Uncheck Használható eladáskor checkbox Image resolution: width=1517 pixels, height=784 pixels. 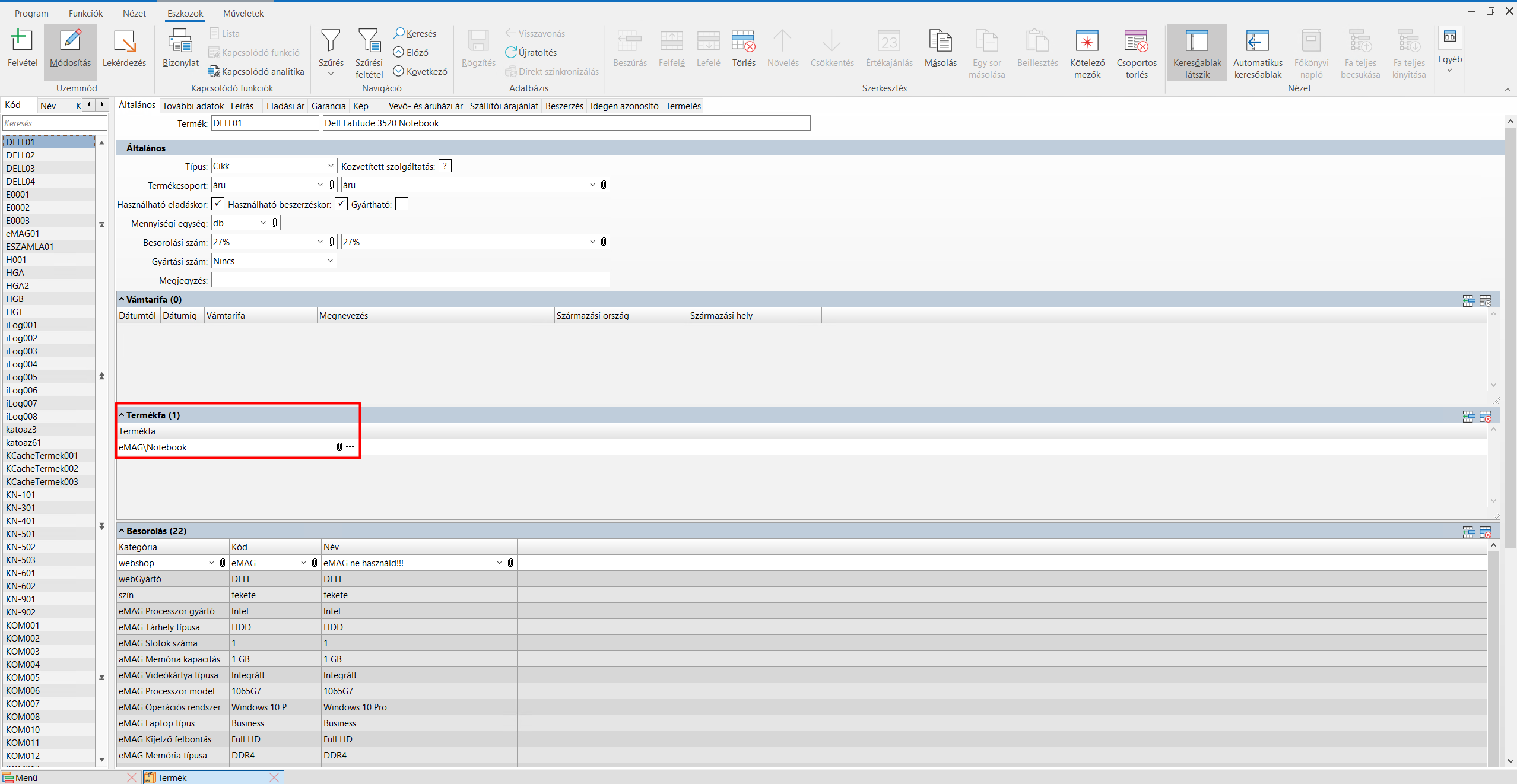click(218, 204)
